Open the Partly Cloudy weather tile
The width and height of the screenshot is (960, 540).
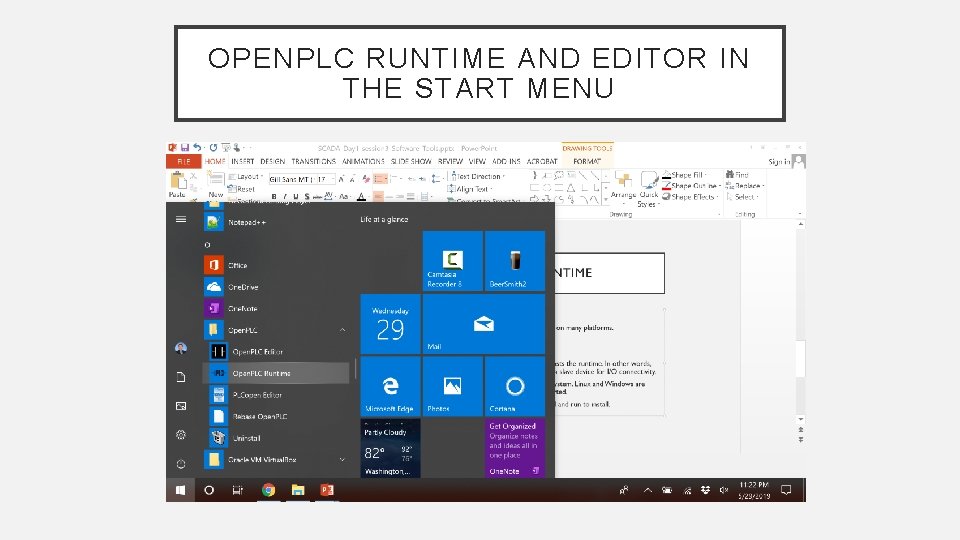click(390, 448)
